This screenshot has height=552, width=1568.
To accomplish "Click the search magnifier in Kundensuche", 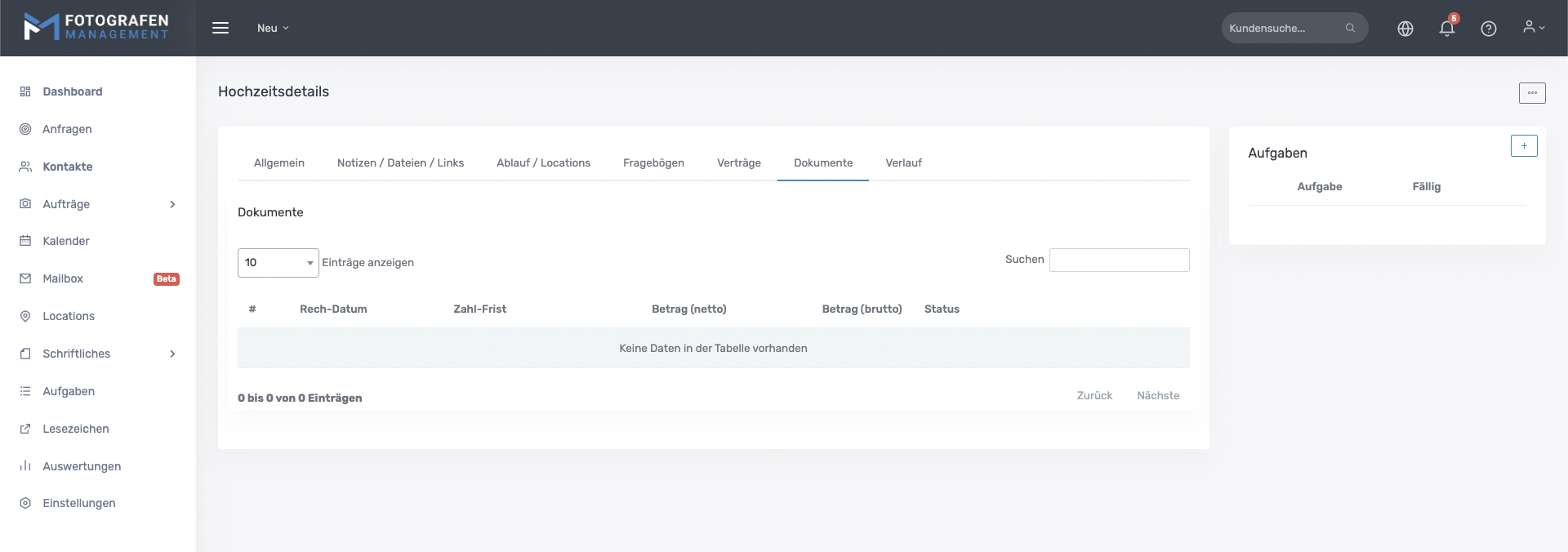I will 1350,28.
